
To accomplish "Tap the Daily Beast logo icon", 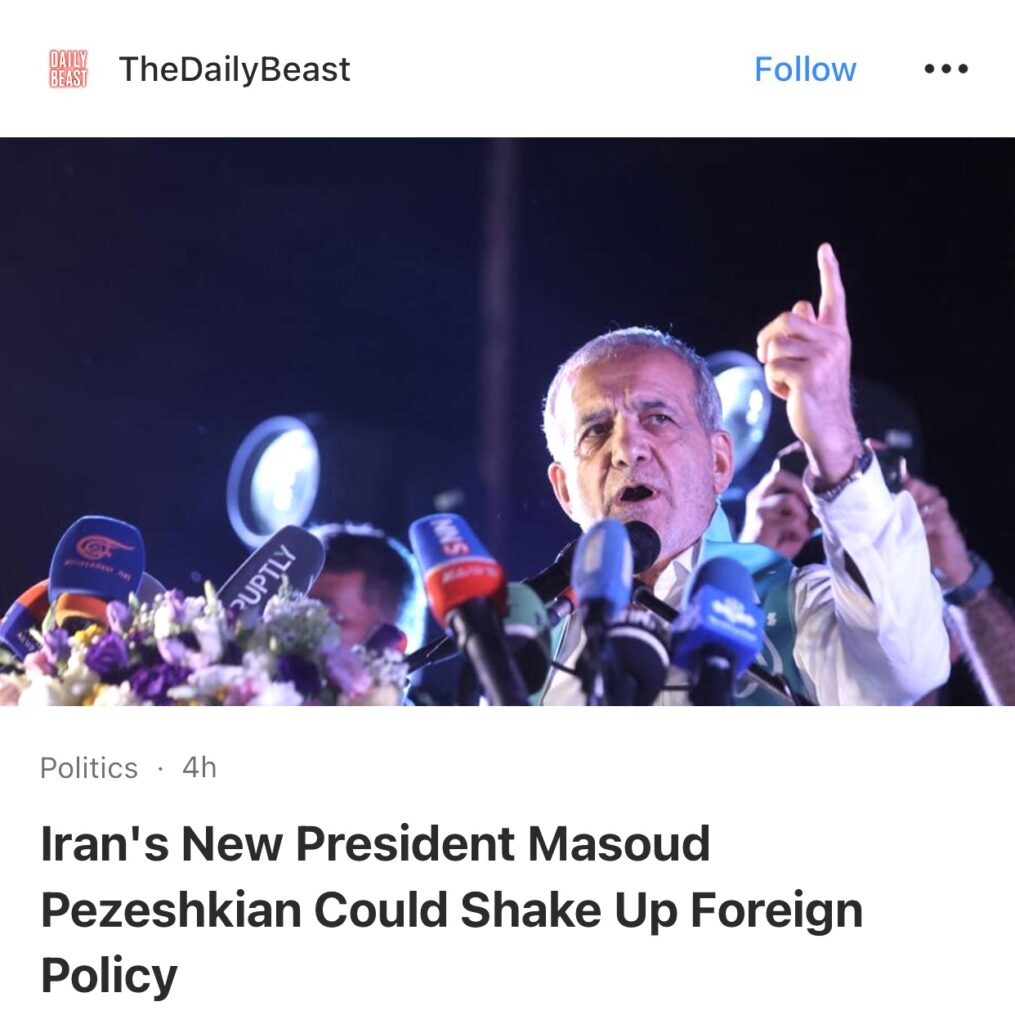I will click(69, 69).
